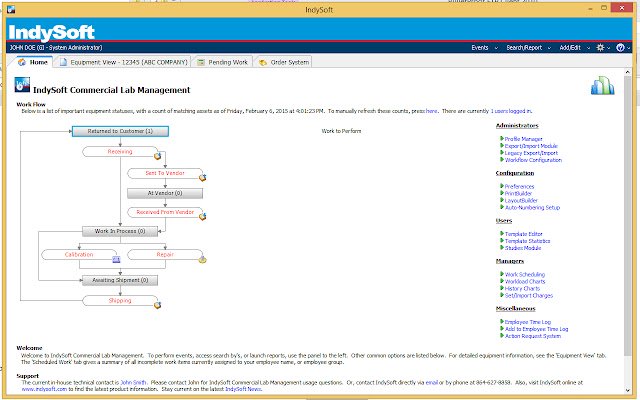640x400 pixels.
Task: Click the Pending Work tab icon
Action: [201, 62]
